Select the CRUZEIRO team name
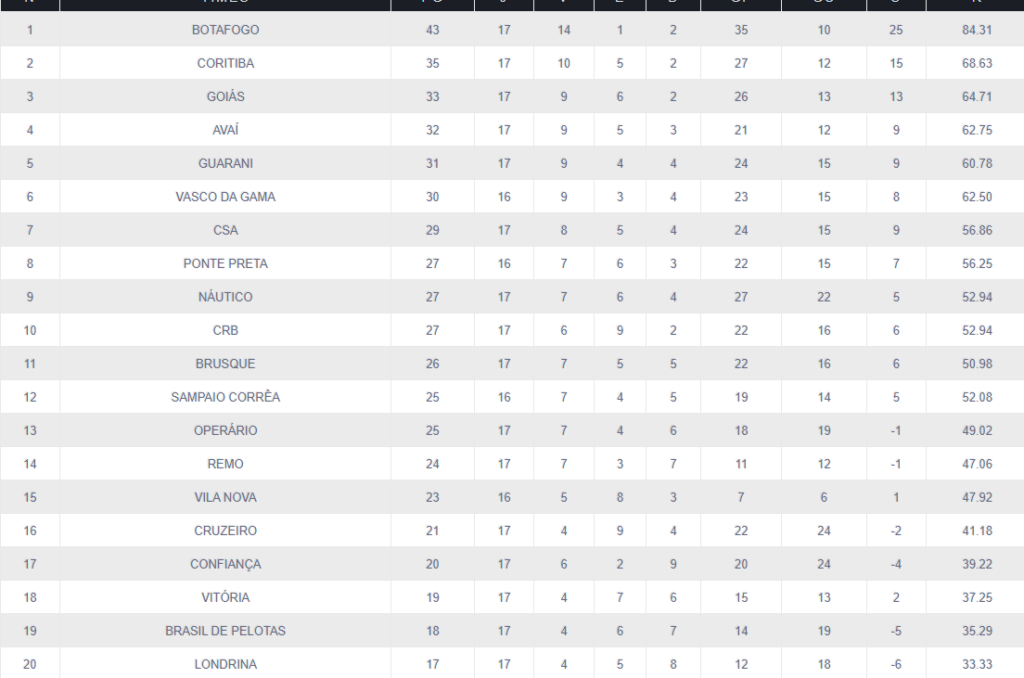This screenshot has height=678, width=1024. coord(225,530)
